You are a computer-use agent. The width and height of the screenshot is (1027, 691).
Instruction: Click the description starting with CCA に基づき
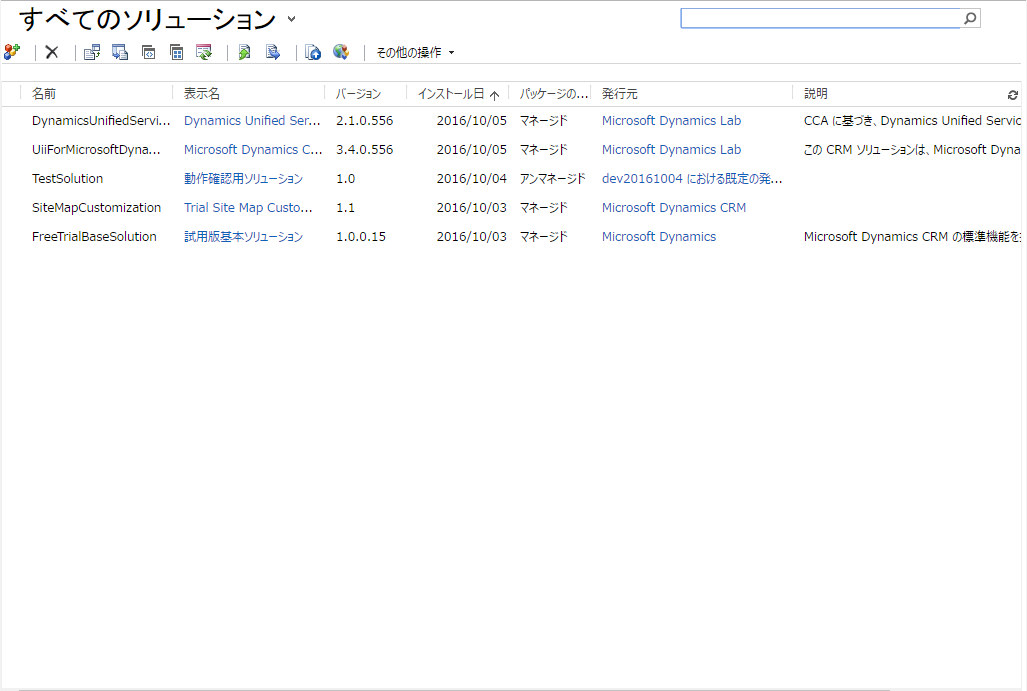click(912, 121)
